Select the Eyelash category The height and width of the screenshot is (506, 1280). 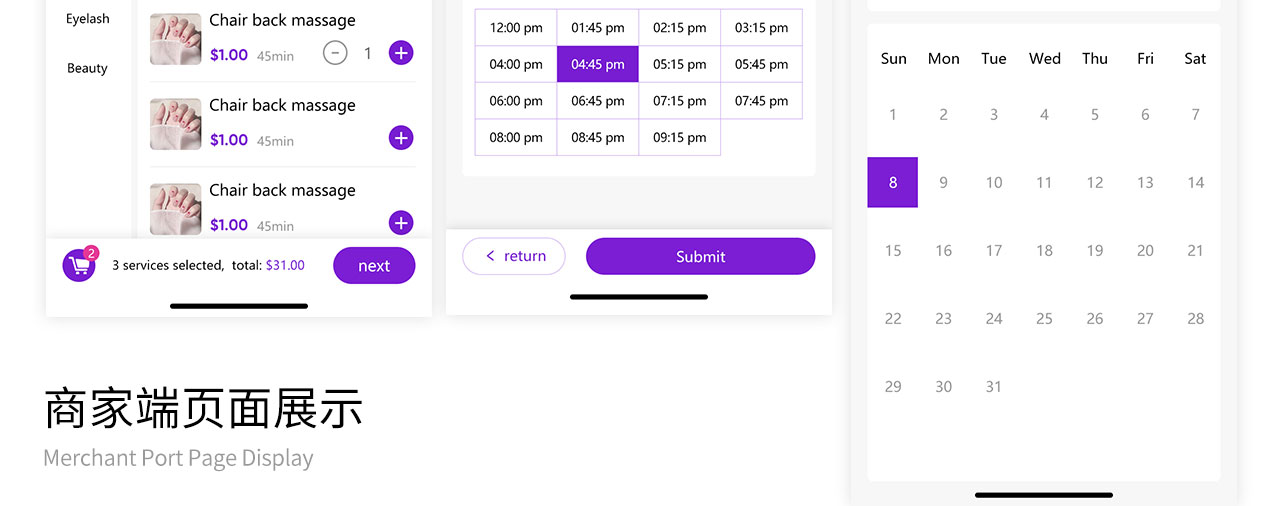[x=88, y=19]
